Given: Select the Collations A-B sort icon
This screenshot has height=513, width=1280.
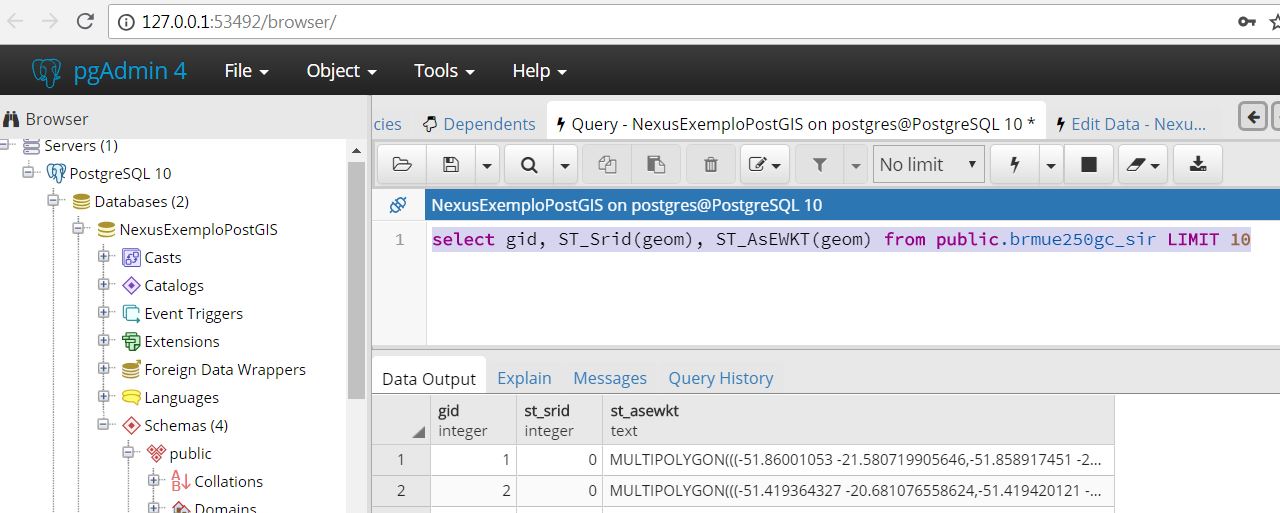Looking at the screenshot, I should click(181, 481).
